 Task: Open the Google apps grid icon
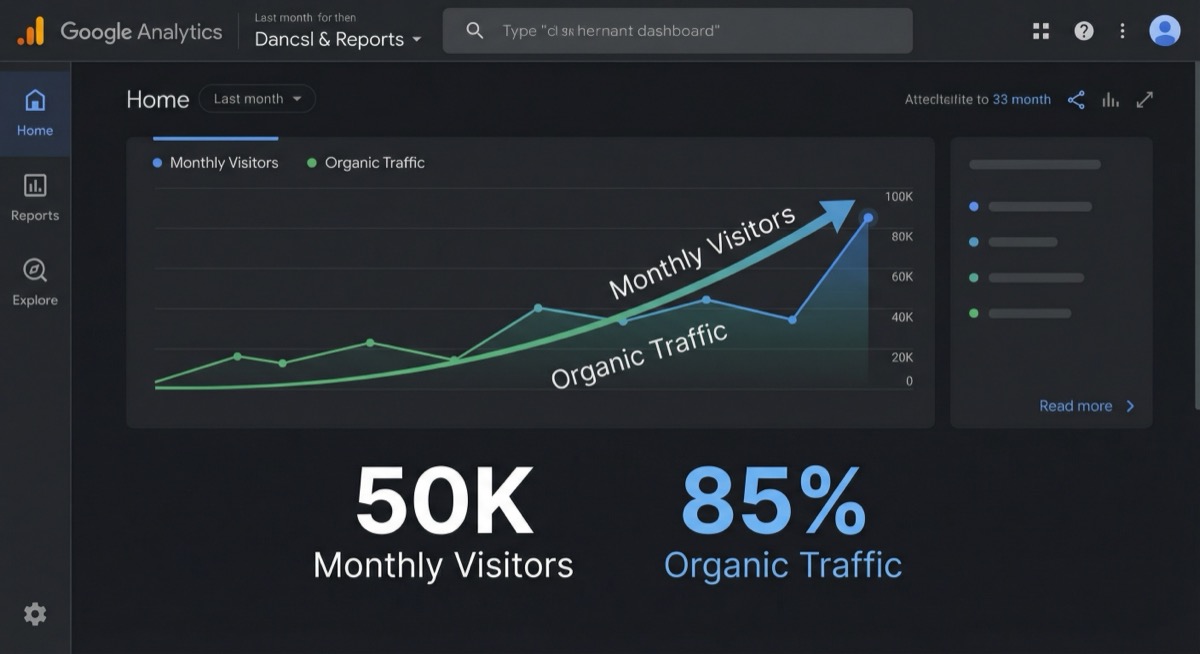pyautogui.click(x=1041, y=30)
